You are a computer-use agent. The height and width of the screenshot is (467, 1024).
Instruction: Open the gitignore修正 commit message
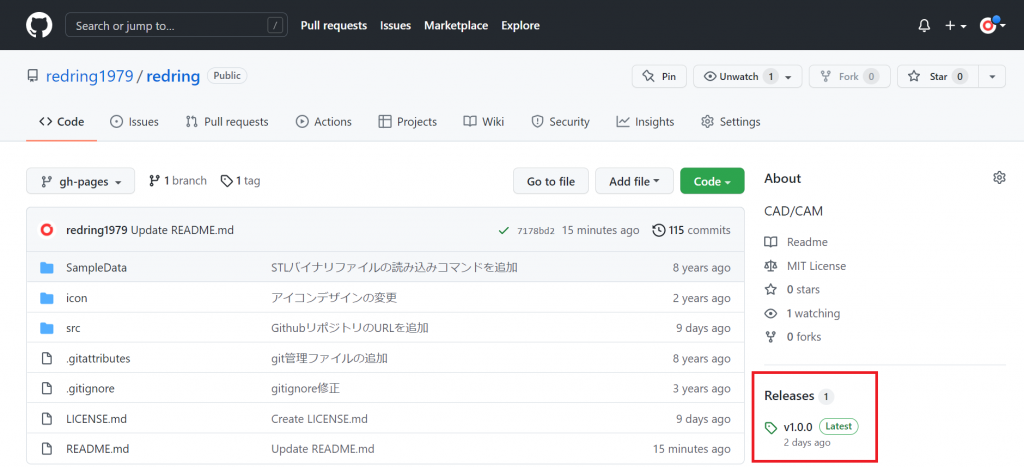[306, 389]
